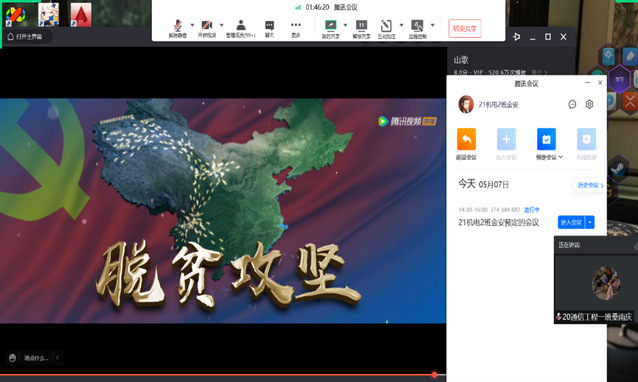Open the Schedule Meeting calendar icon
The image size is (638, 382).
(x=546, y=140)
